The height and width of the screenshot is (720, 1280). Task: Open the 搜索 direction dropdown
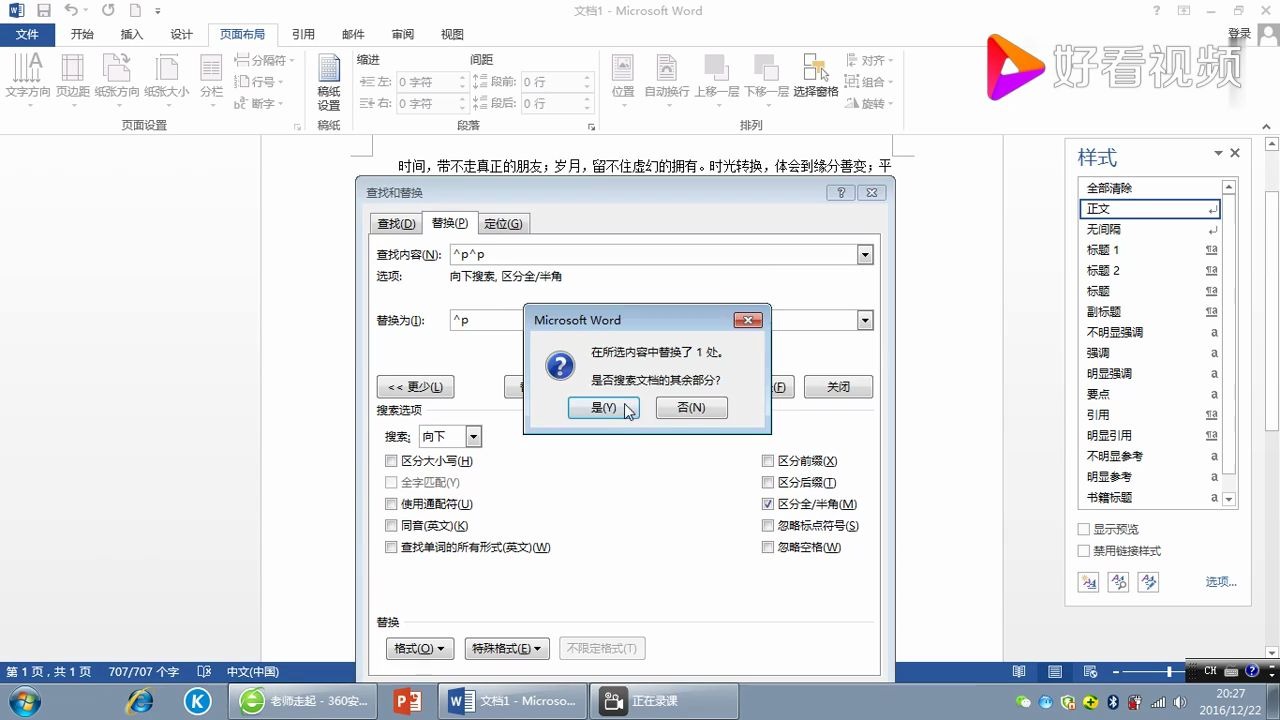click(x=473, y=436)
